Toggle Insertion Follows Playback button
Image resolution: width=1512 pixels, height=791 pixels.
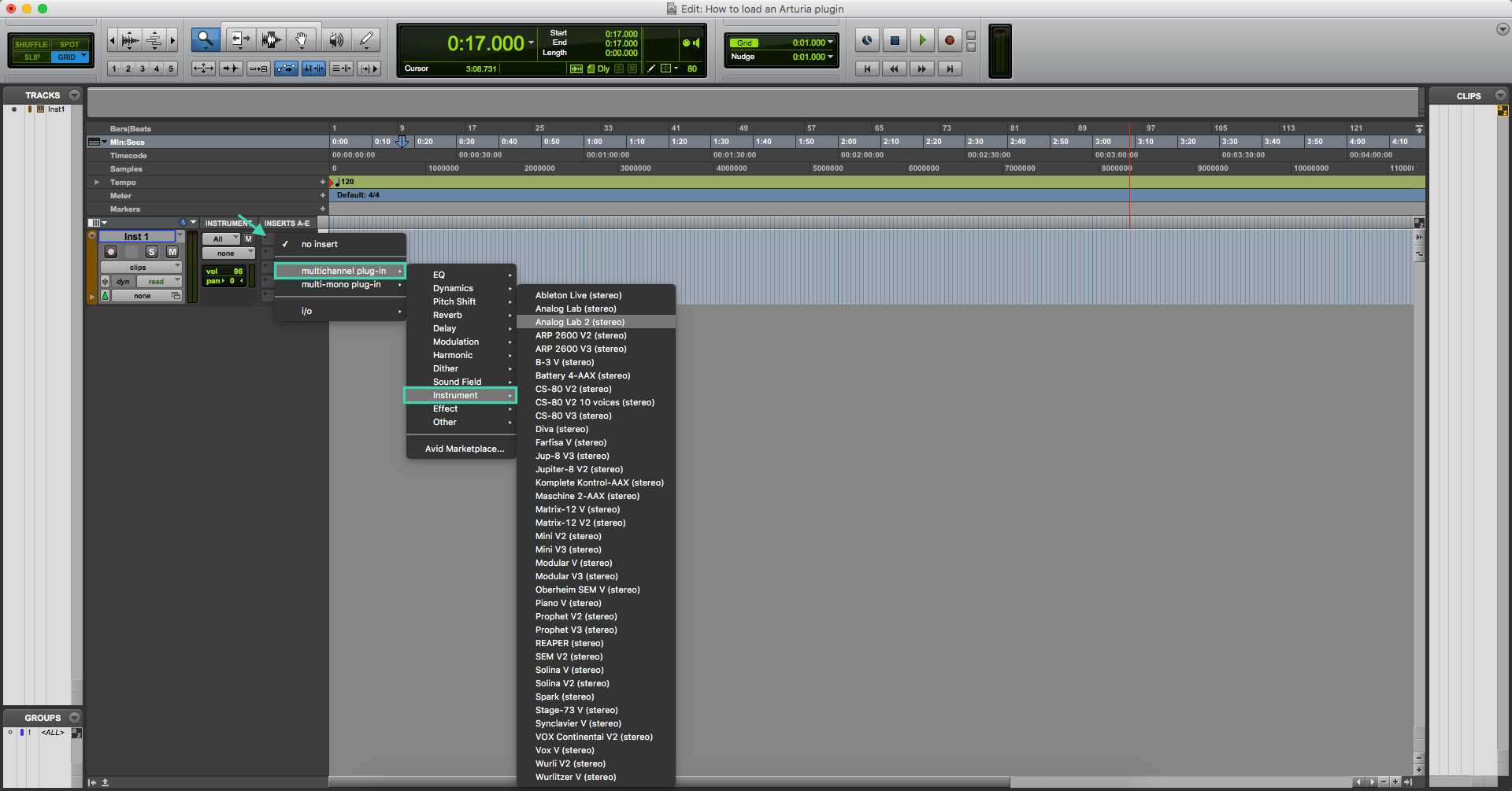369,68
